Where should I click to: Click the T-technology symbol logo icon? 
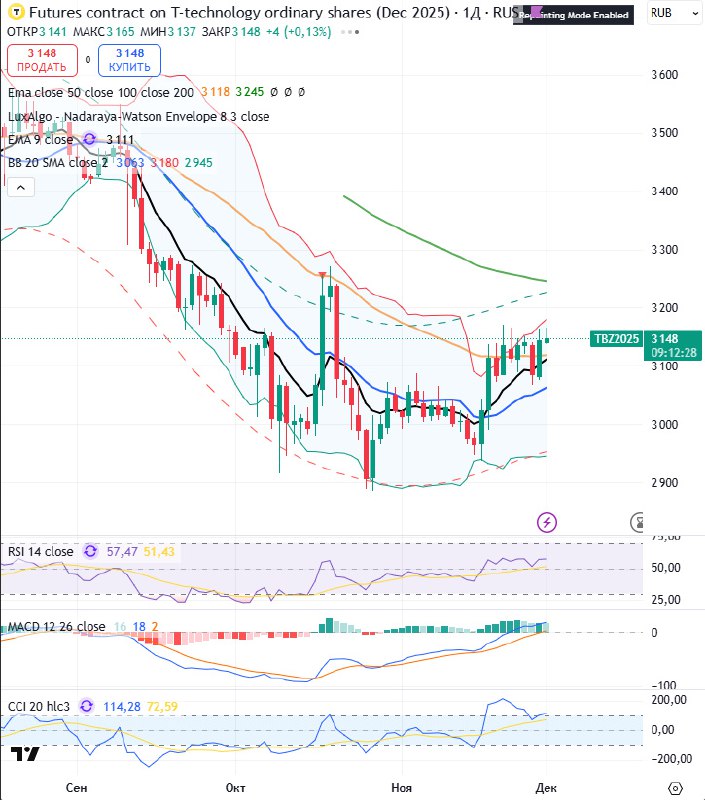(13, 14)
